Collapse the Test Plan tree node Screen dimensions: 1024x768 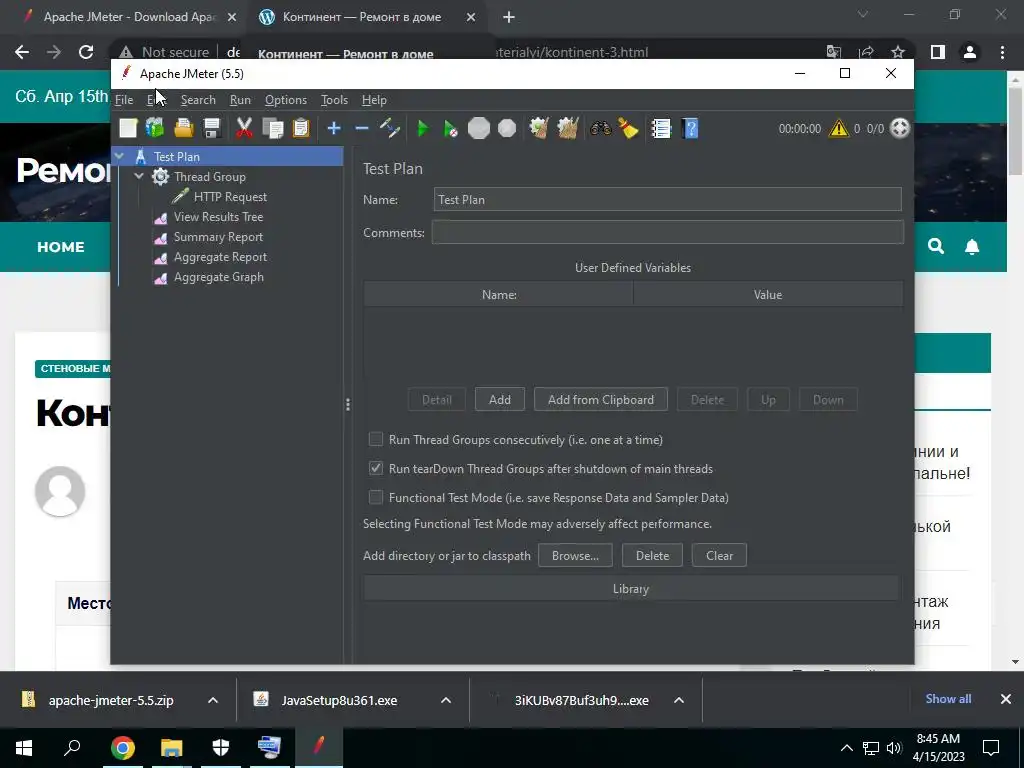point(120,156)
